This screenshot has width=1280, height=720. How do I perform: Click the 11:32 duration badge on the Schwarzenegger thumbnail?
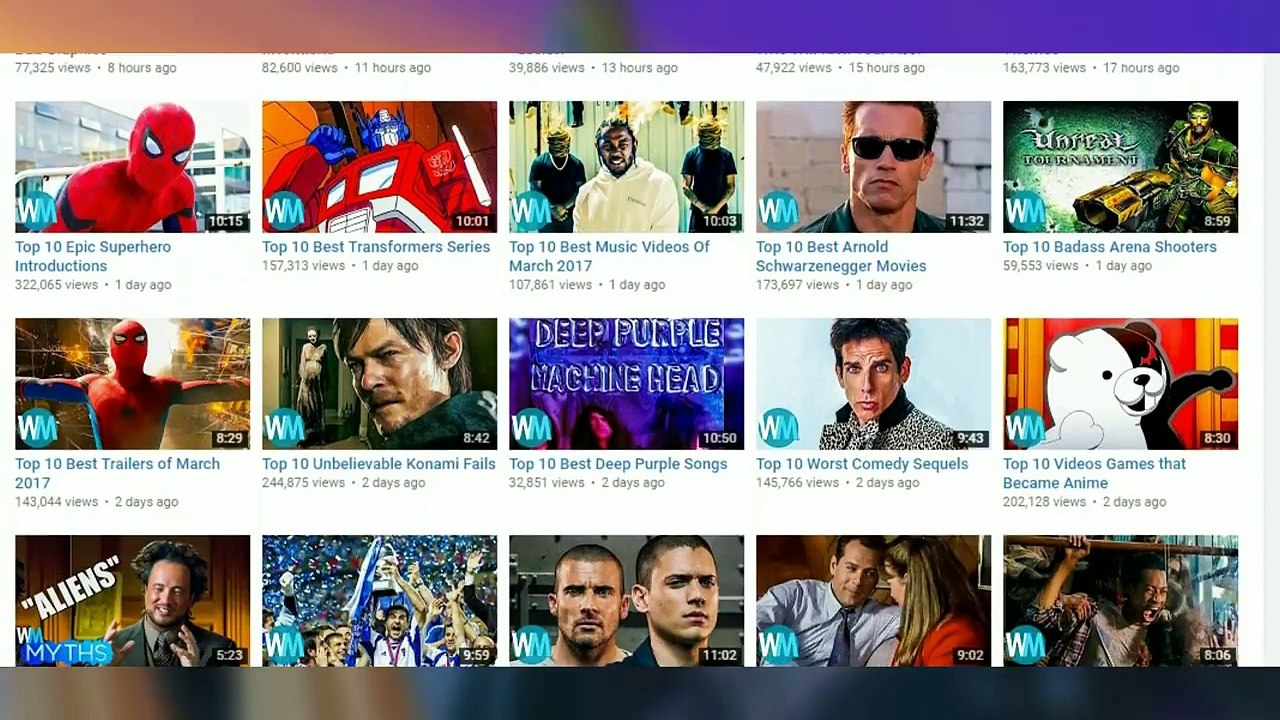967,222
